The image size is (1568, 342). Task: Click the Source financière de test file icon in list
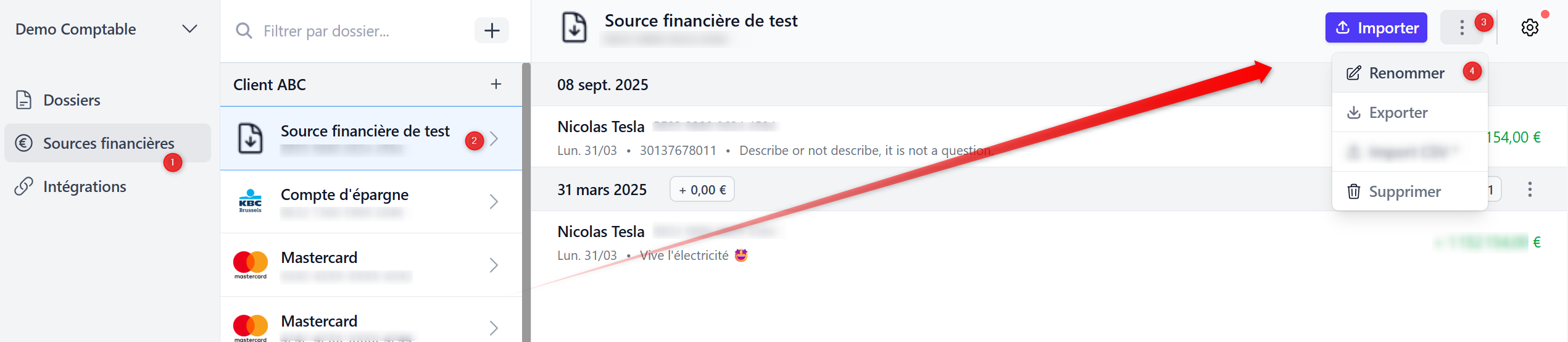click(x=251, y=138)
